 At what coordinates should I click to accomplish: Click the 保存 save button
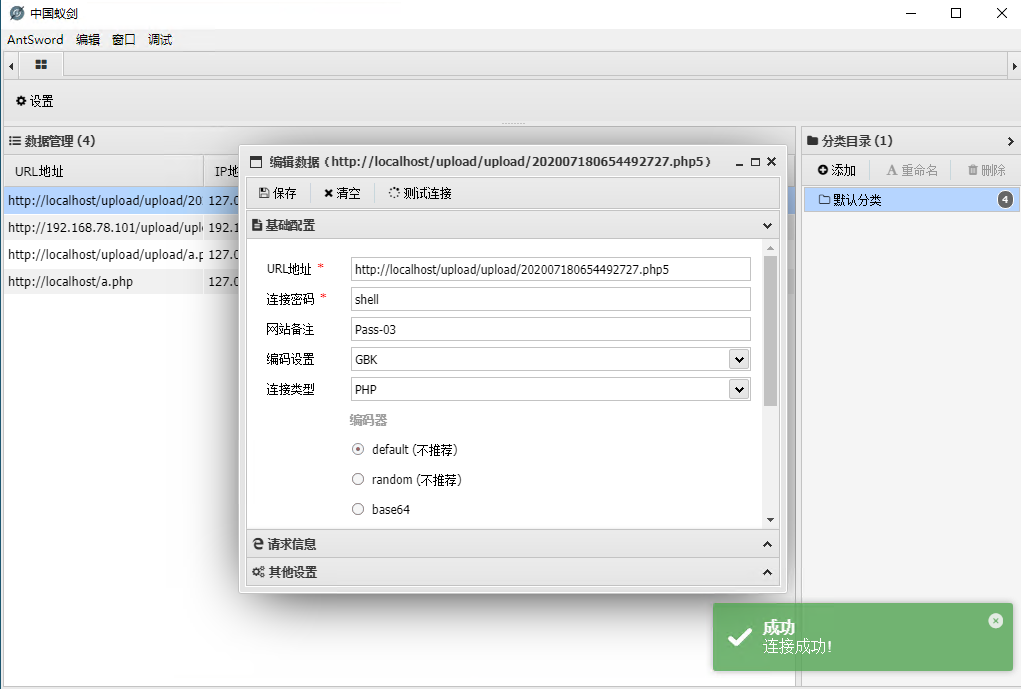pyautogui.click(x=277, y=193)
